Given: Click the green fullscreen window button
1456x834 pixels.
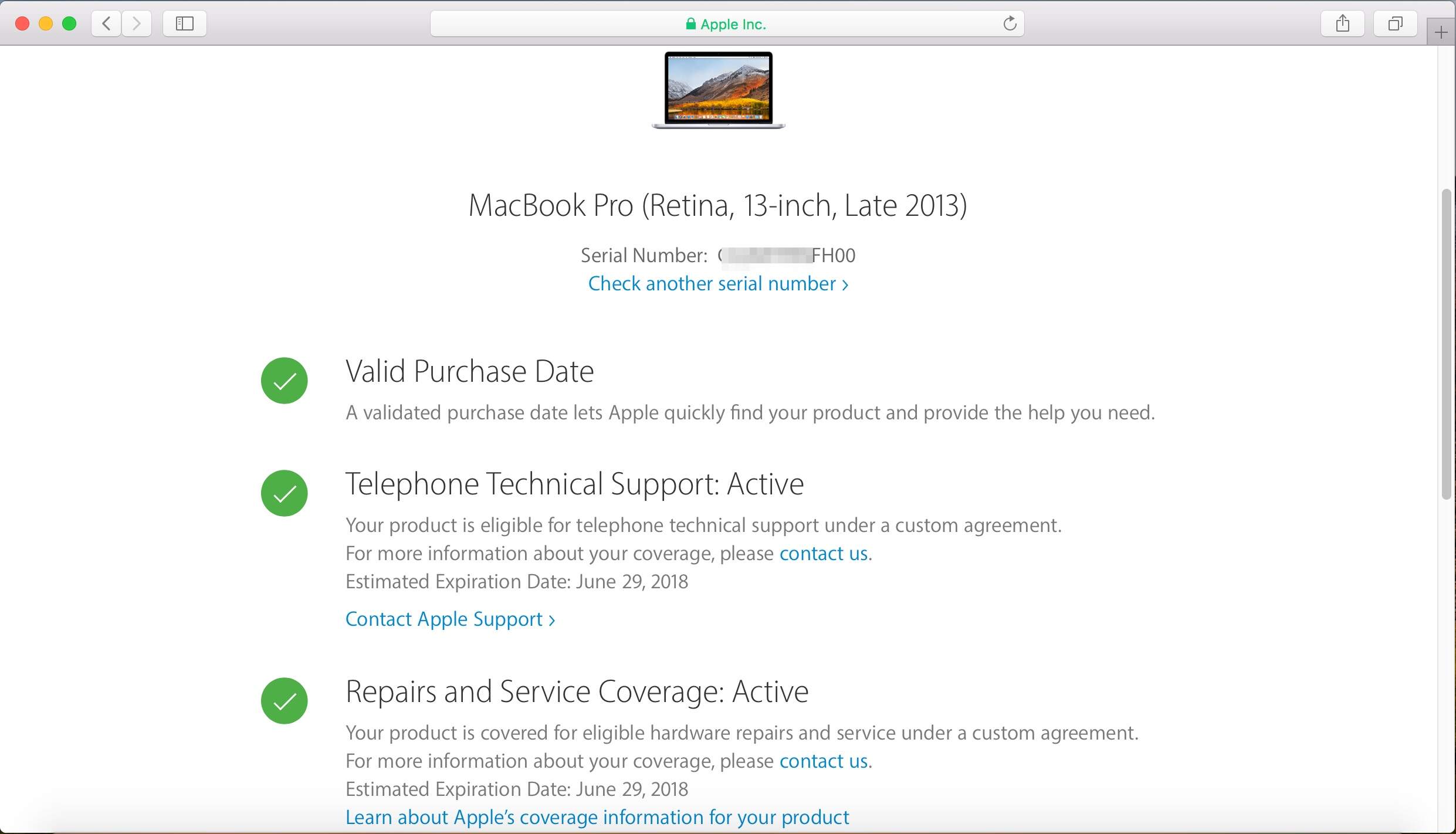Looking at the screenshot, I should 69,23.
